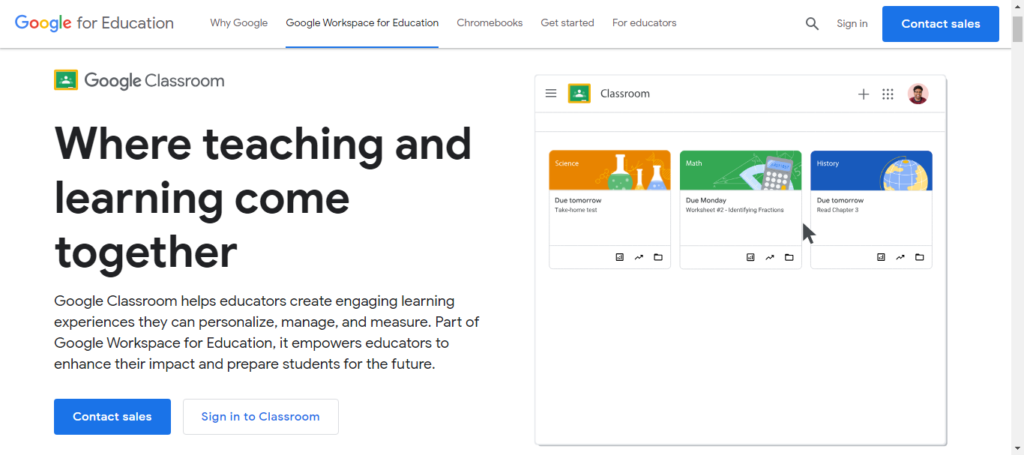
Task: Click the Sign in link
Action: tap(852, 24)
